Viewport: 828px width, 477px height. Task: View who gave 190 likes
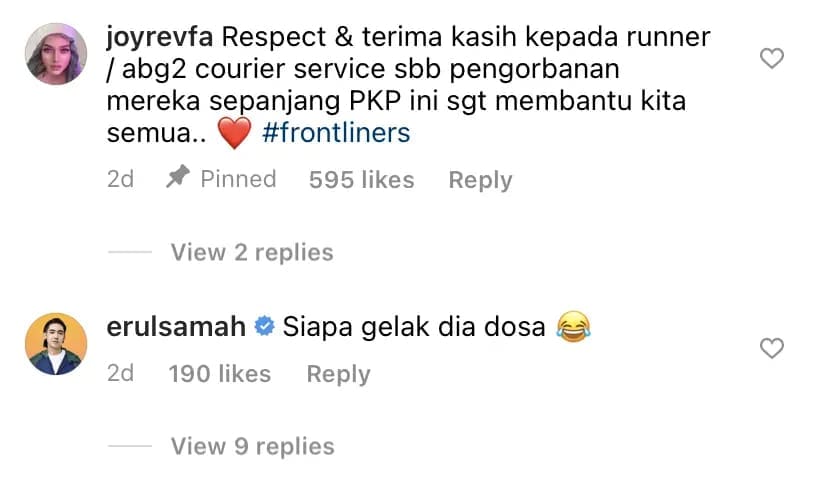[220, 374]
